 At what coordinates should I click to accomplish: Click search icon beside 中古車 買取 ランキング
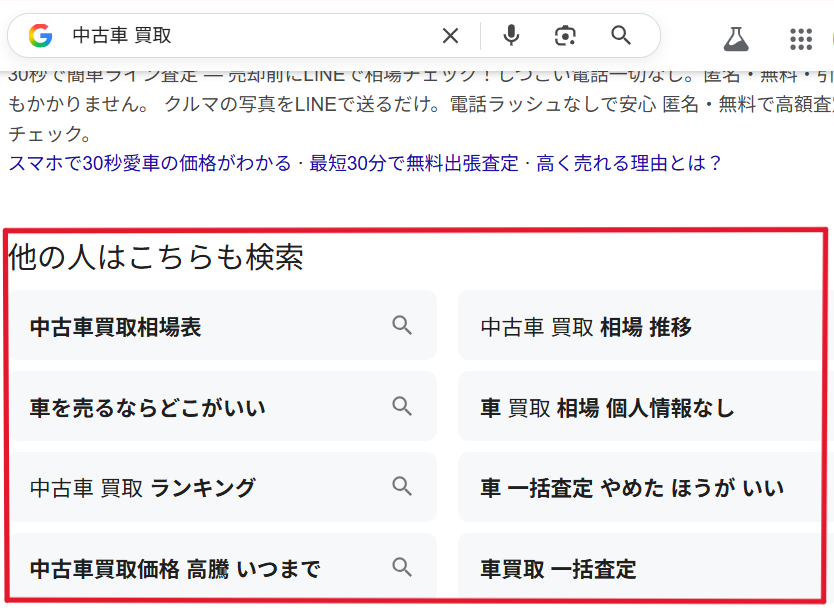(402, 487)
